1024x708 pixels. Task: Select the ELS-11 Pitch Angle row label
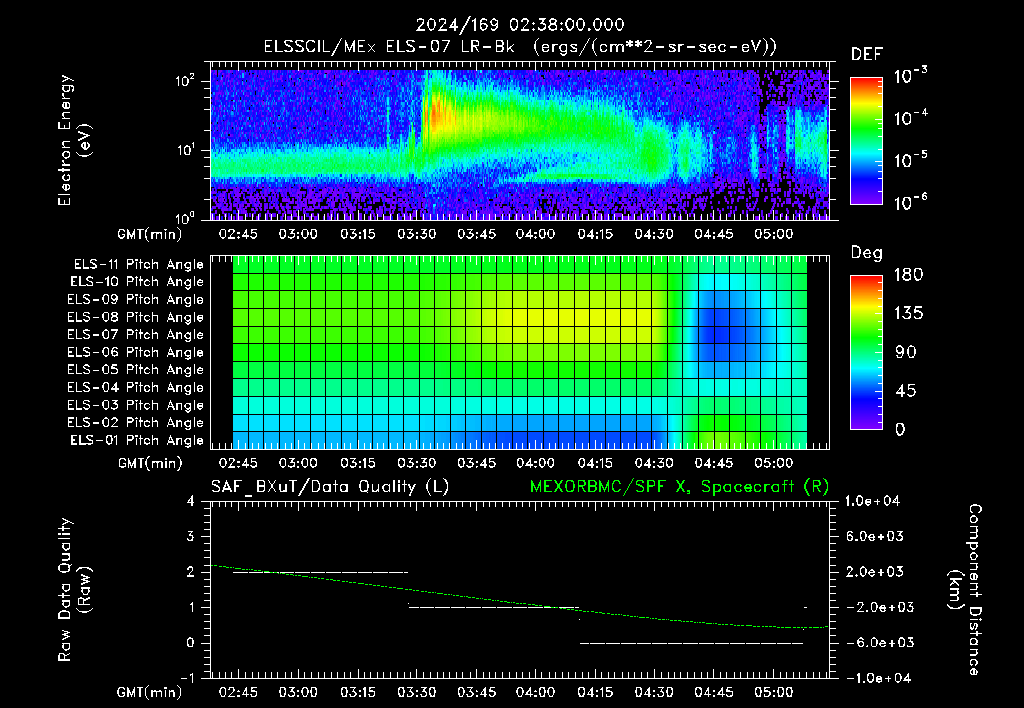tap(138, 265)
